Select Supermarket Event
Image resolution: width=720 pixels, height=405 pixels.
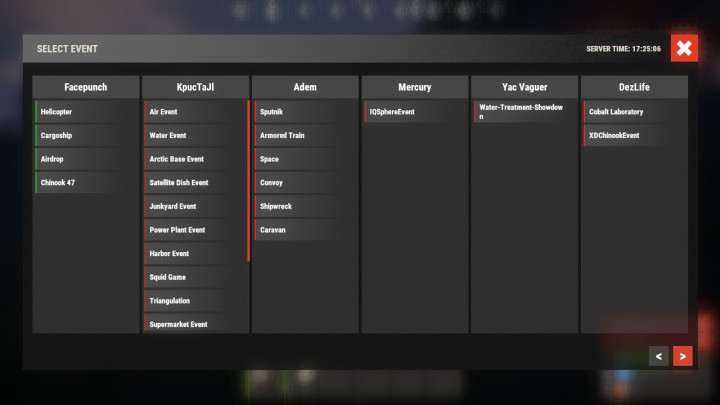pos(195,323)
